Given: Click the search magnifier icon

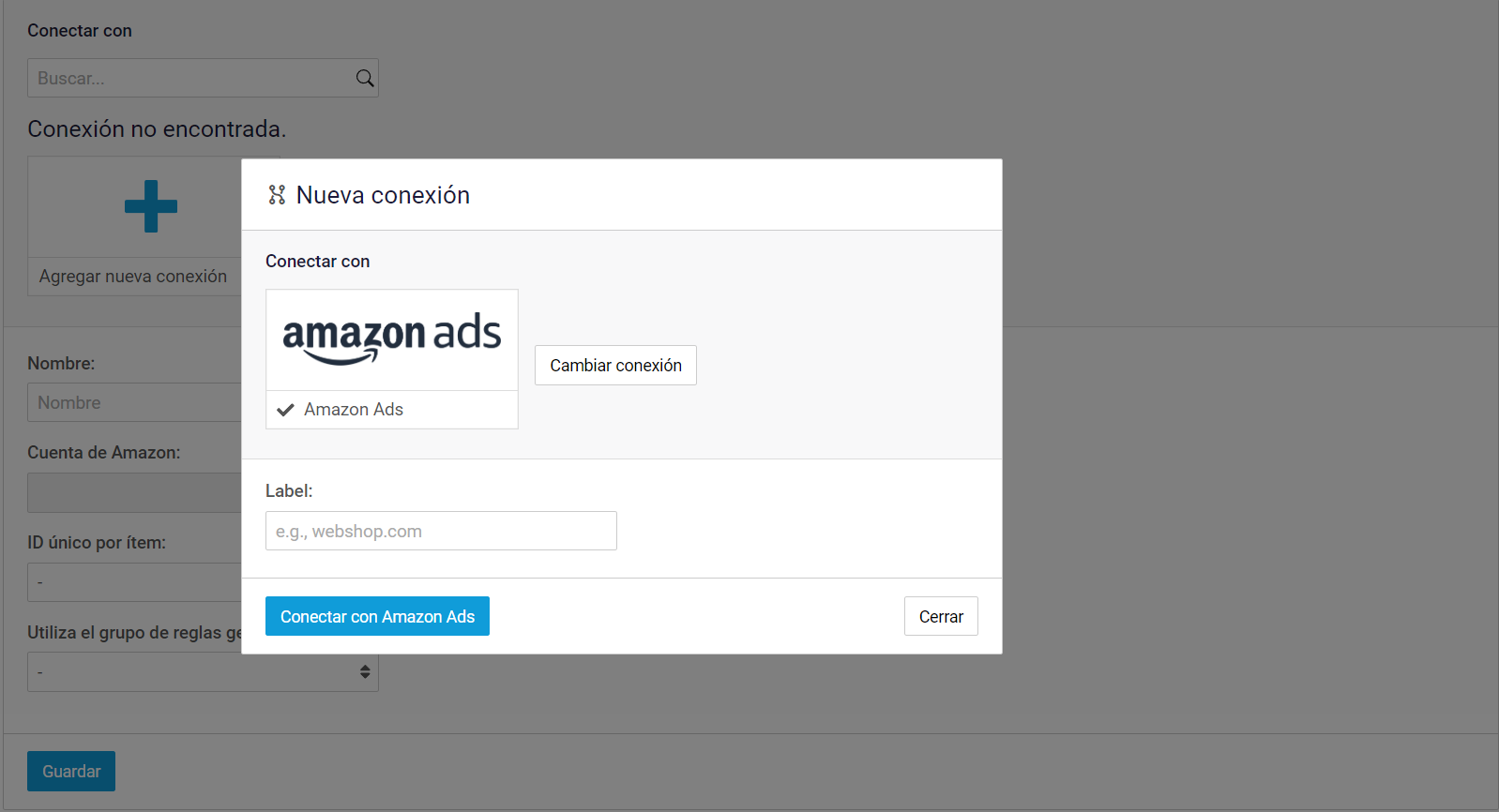Looking at the screenshot, I should (x=365, y=79).
